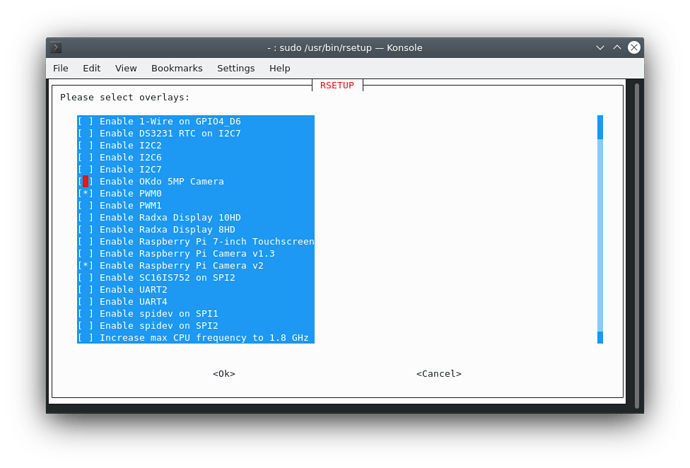Viewport: 690px width, 468px height.
Task: Toggle Enable UART2 checkbox
Action: 85,289
